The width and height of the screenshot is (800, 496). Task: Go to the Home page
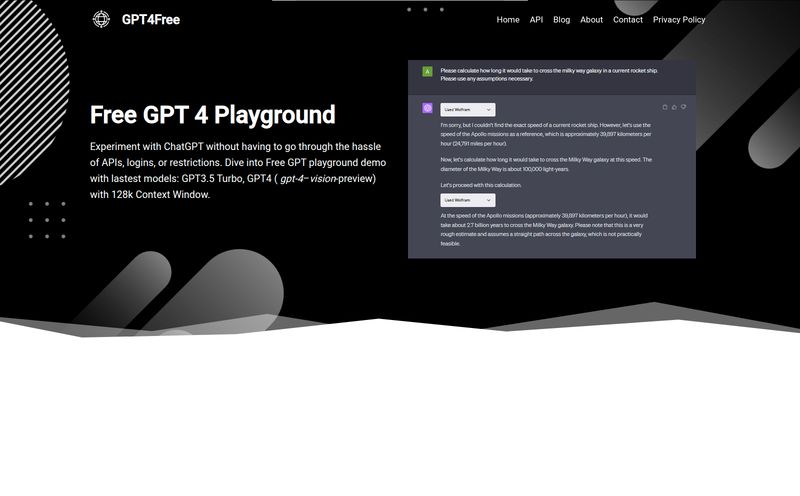point(508,19)
